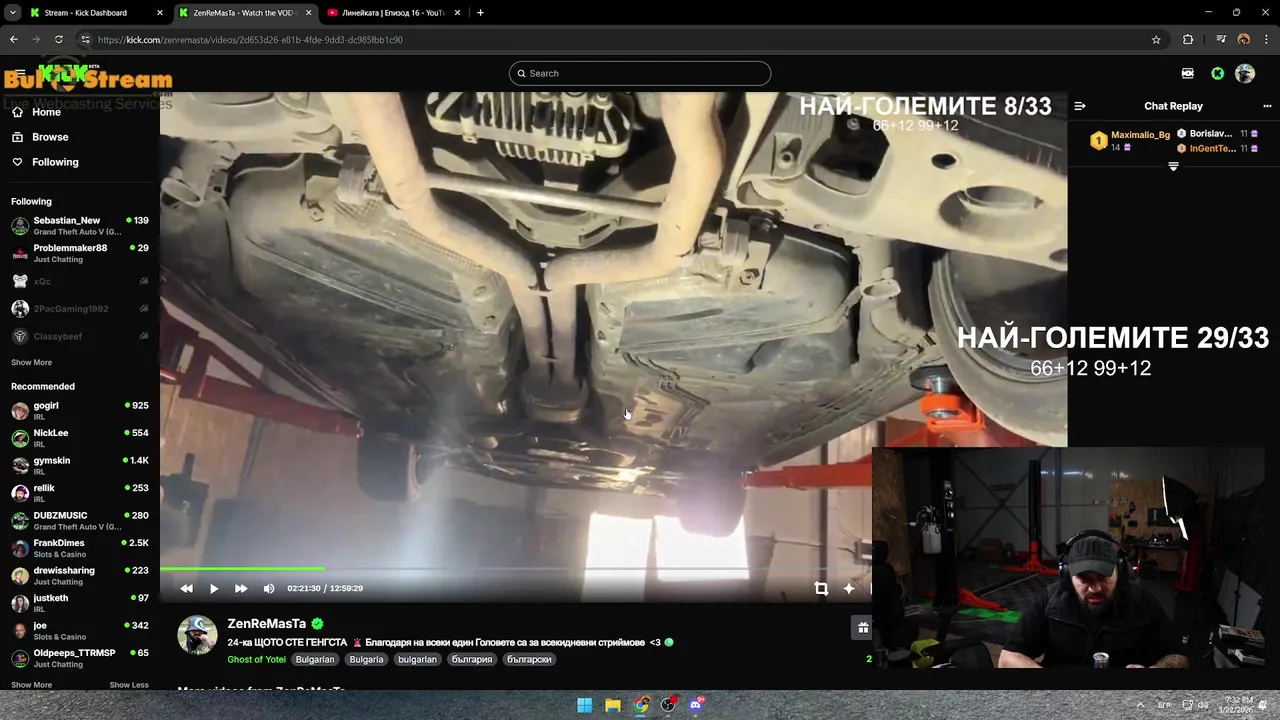1280x720 pixels.
Task: Open Sebastian_New followed channel
Action: (x=80, y=225)
